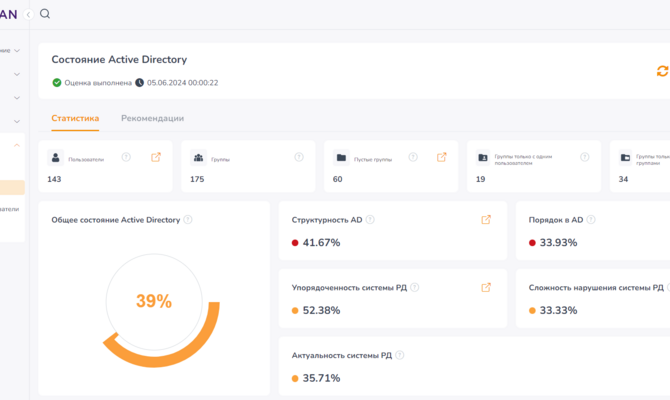The image size is (670, 400).
Task: Switch to the Рекомендации tab
Action: 152,118
